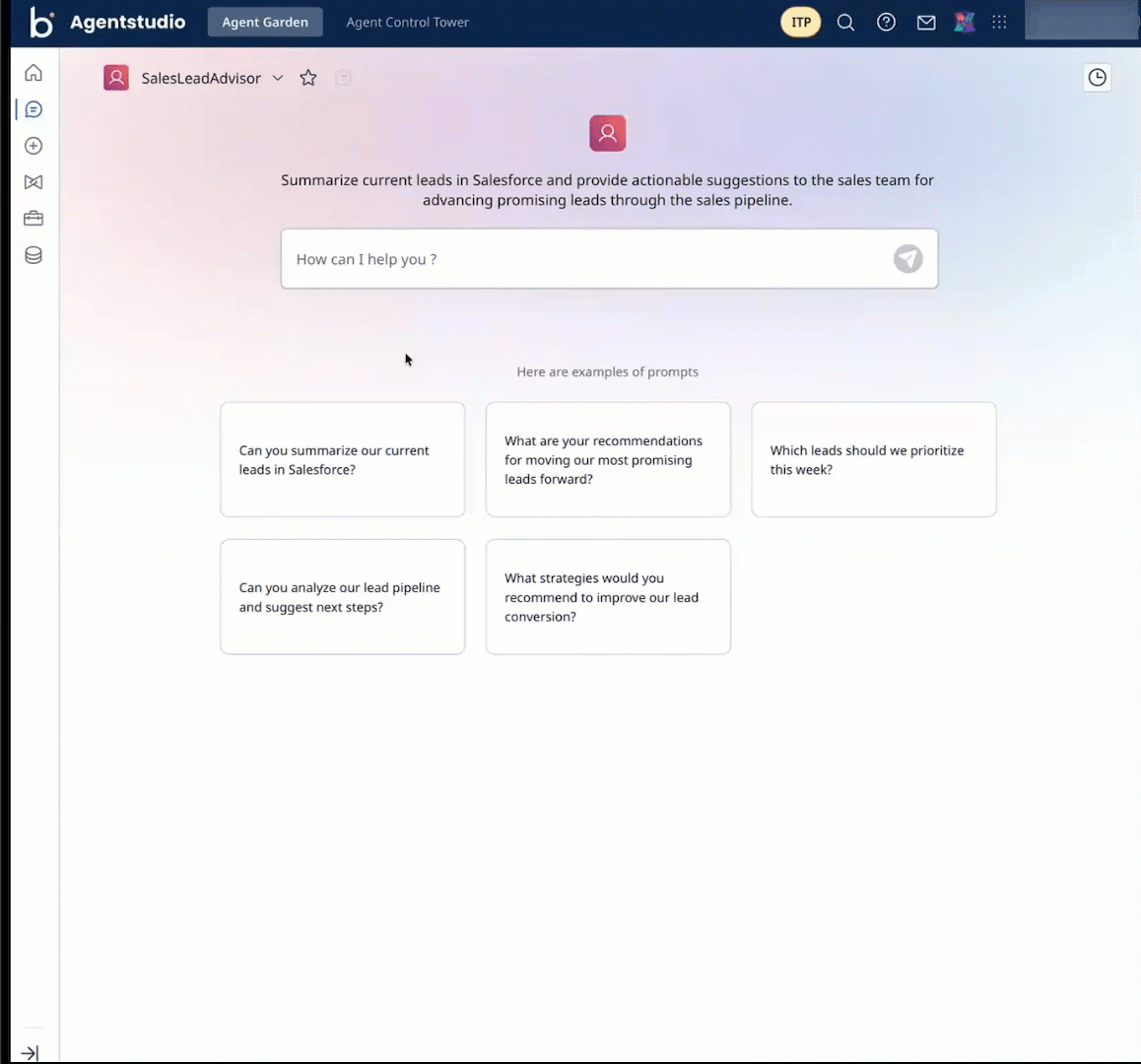Image resolution: width=1141 pixels, height=1064 pixels.
Task: Select the Chat icon in the sidebar
Action: (33, 109)
